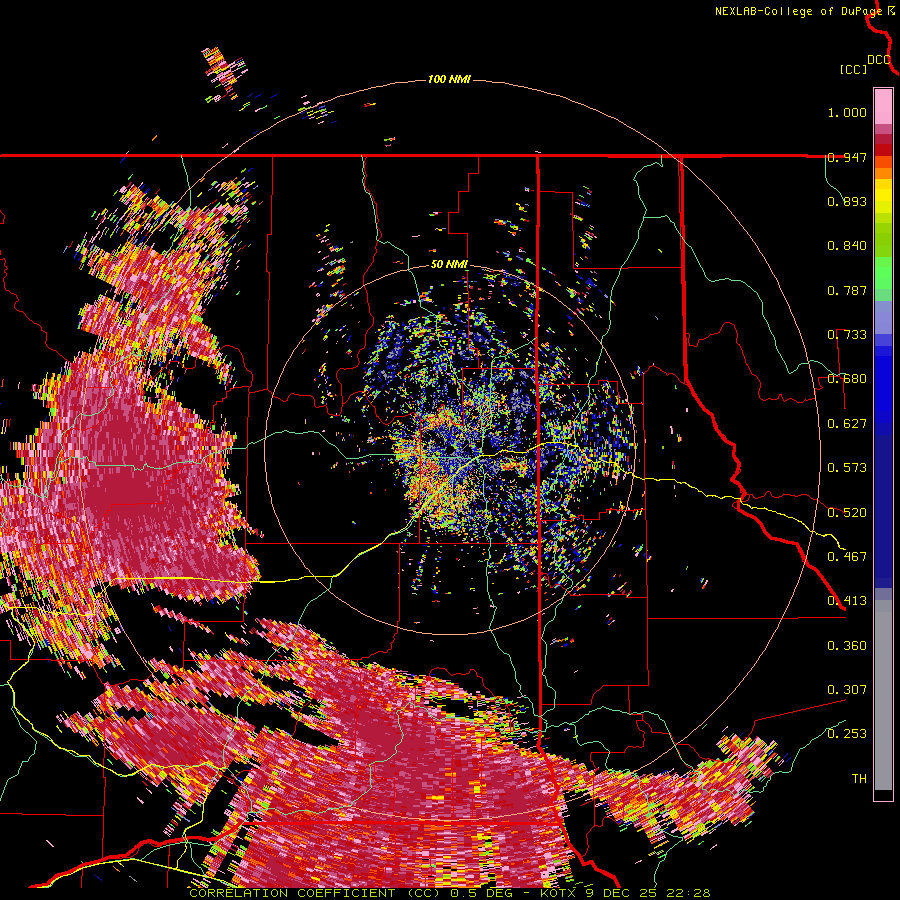
Task: Select the 0.680 value on the color scale
Action: click(x=847, y=379)
